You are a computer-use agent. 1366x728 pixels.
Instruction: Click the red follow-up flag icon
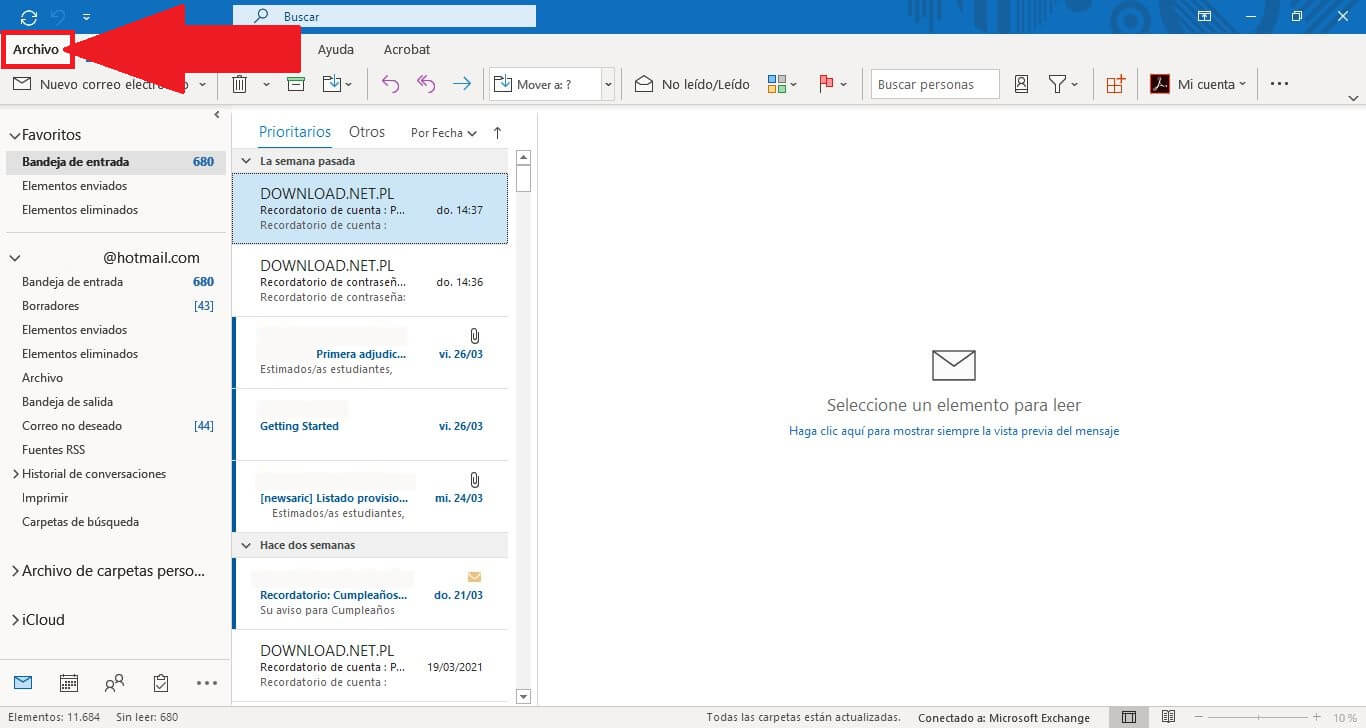tap(827, 84)
